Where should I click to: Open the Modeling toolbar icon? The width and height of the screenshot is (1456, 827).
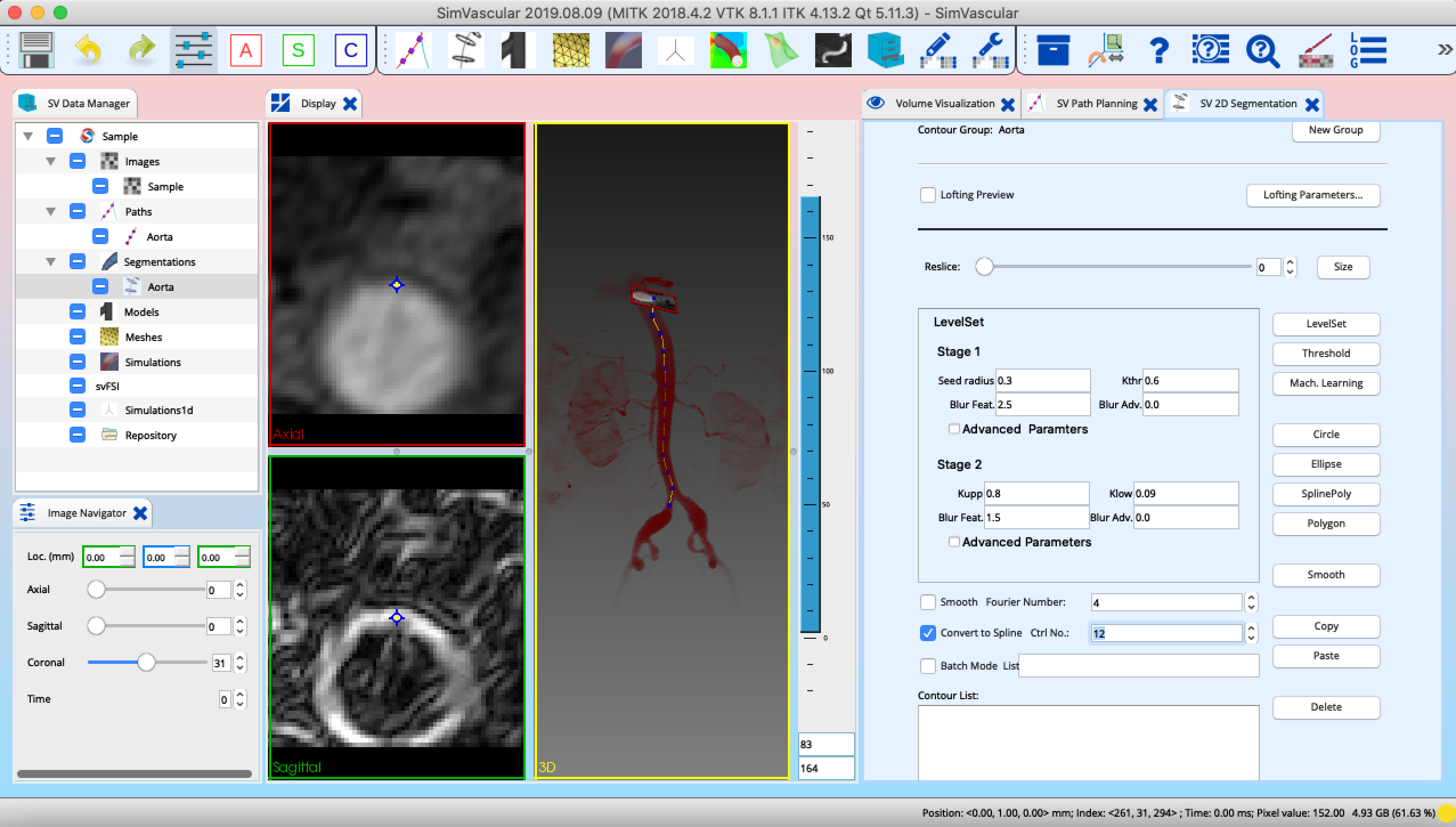pyautogui.click(x=518, y=51)
